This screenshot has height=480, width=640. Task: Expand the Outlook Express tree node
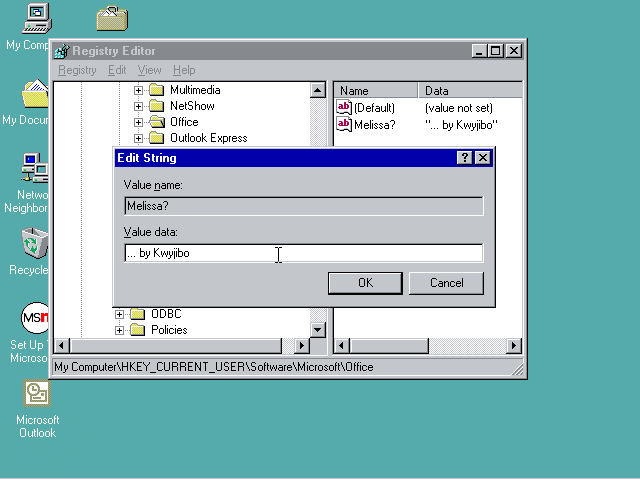point(138,138)
